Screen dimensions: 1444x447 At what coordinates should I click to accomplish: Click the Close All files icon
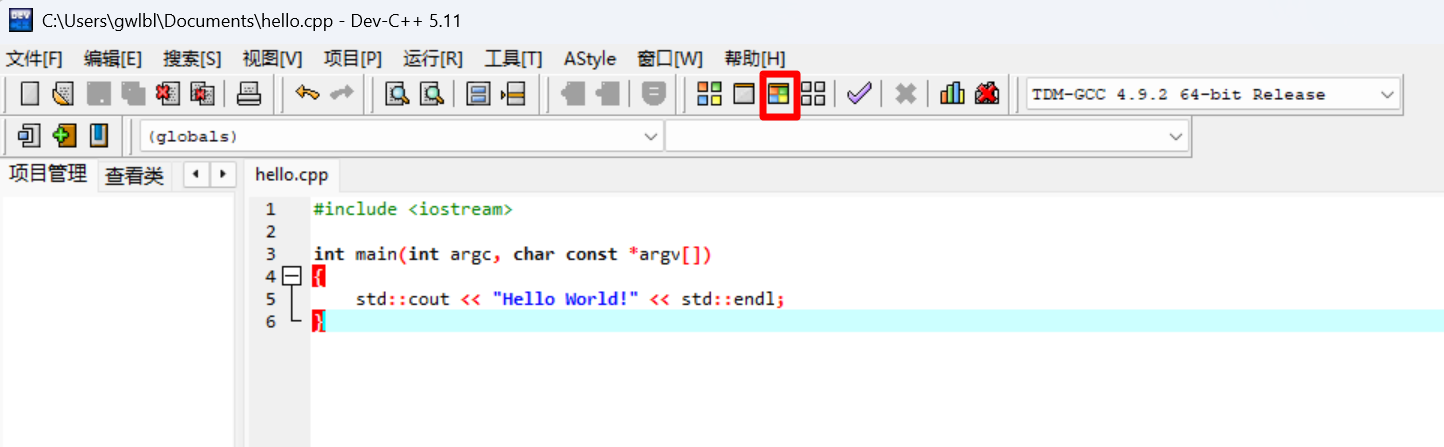click(202, 94)
